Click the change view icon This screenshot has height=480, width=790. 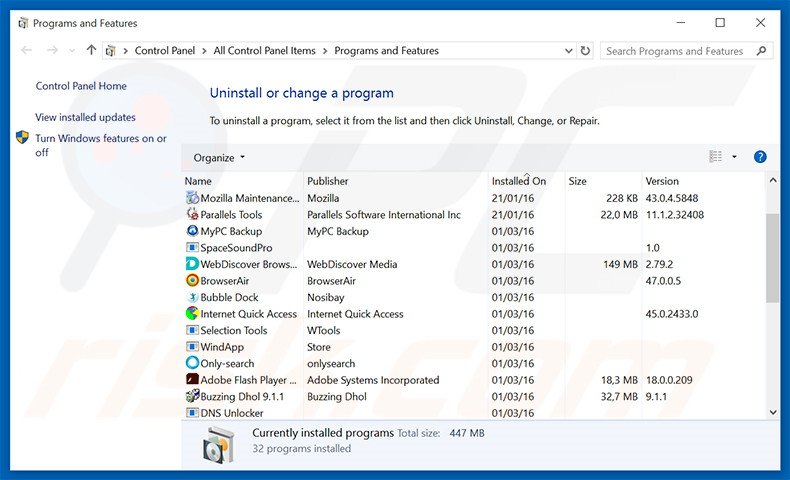715,157
